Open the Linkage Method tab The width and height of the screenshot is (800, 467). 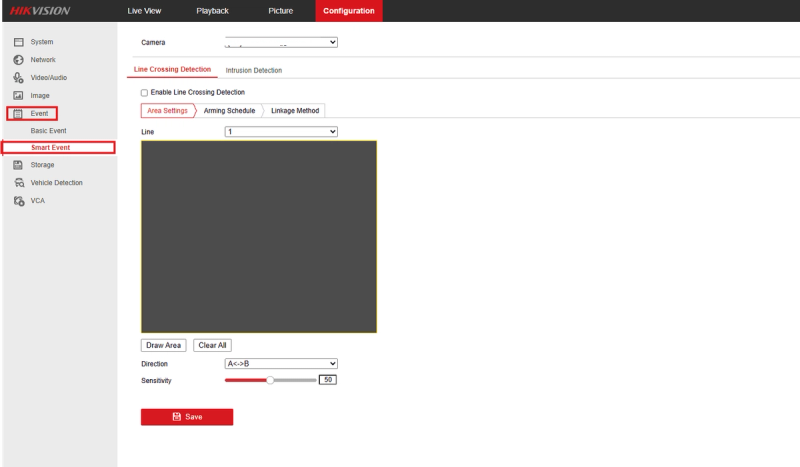coord(295,111)
